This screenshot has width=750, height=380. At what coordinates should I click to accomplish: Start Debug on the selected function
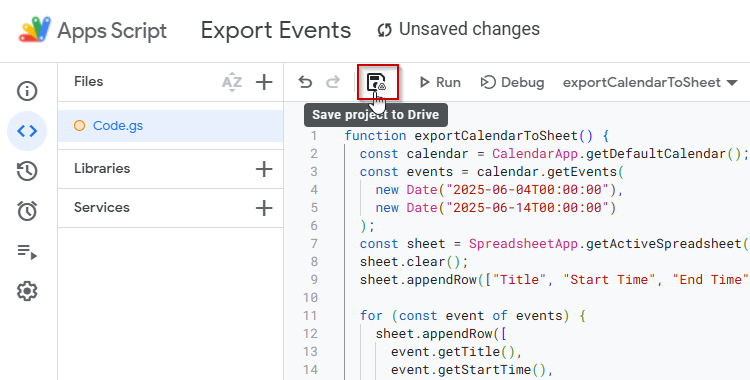512,82
